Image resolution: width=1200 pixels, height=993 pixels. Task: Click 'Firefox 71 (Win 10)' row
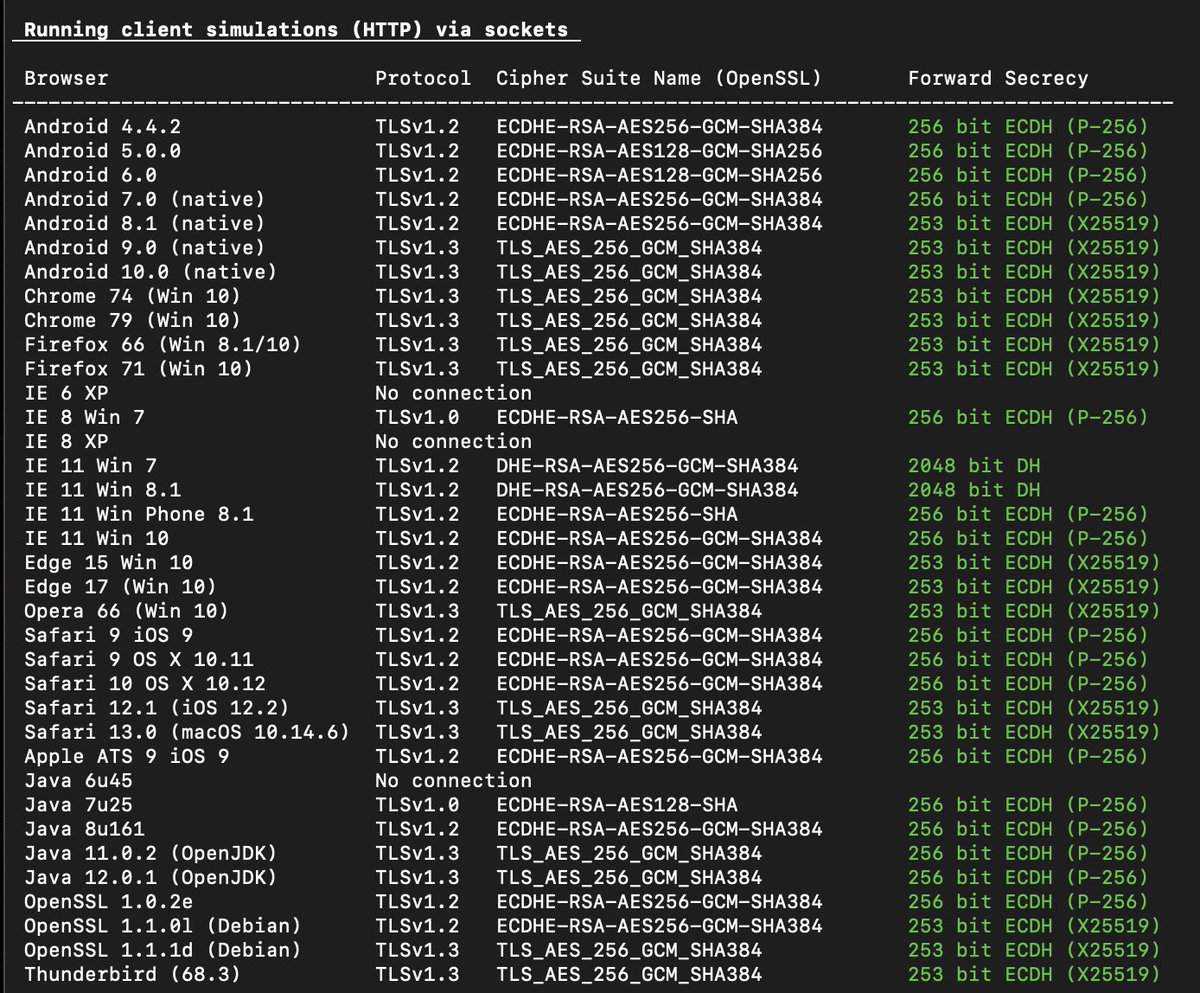click(139, 369)
